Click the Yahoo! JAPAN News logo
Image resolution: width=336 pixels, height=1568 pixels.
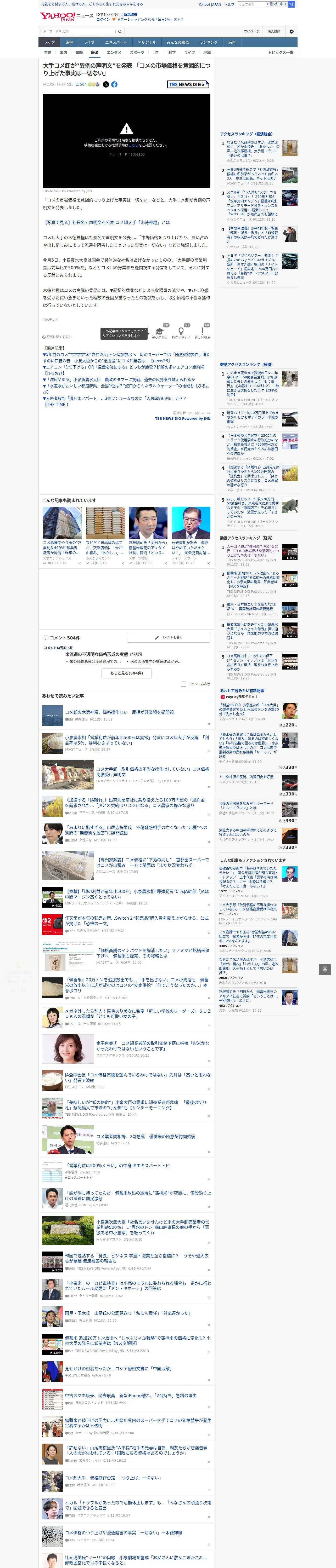66,16
